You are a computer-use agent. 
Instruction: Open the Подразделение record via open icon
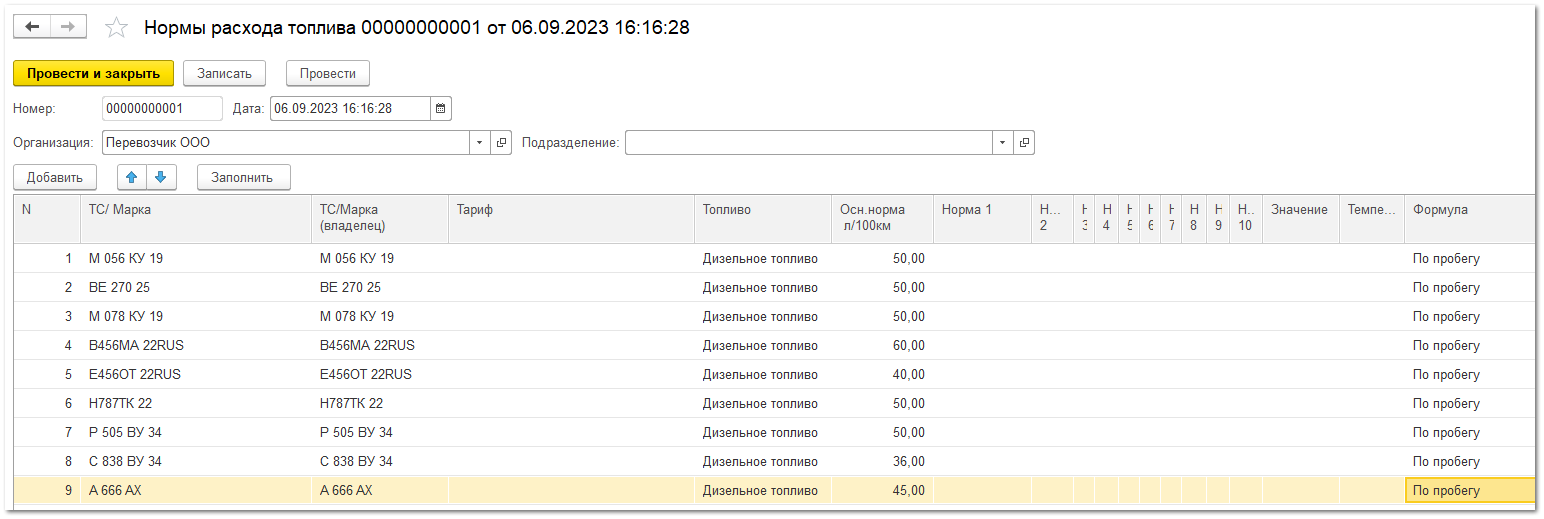tap(1024, 143)
